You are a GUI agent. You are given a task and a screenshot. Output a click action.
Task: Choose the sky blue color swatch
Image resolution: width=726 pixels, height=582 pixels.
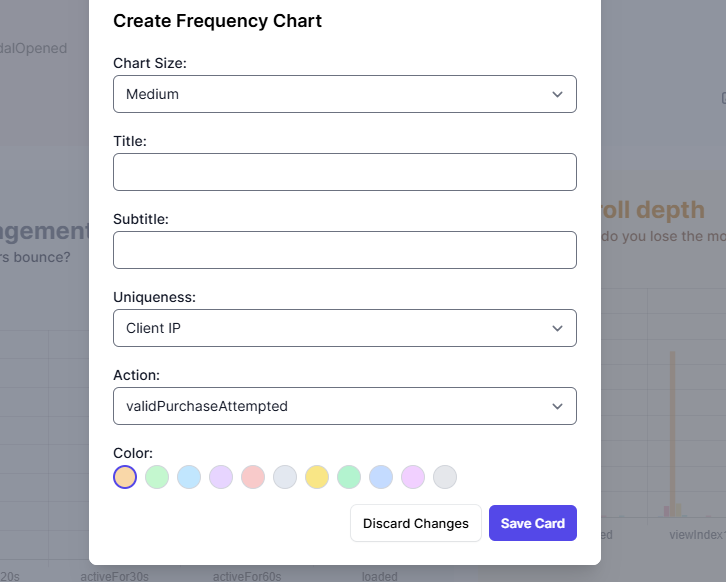pyautogui.click(x=189, y=477)
